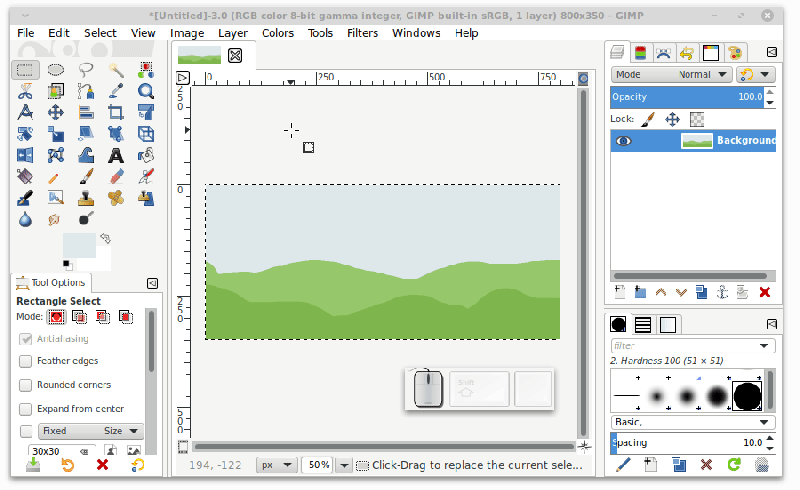The image size is (800, 490).
Task: Open the layer mode group switcher dropdown
Action: tap(756, 75)
